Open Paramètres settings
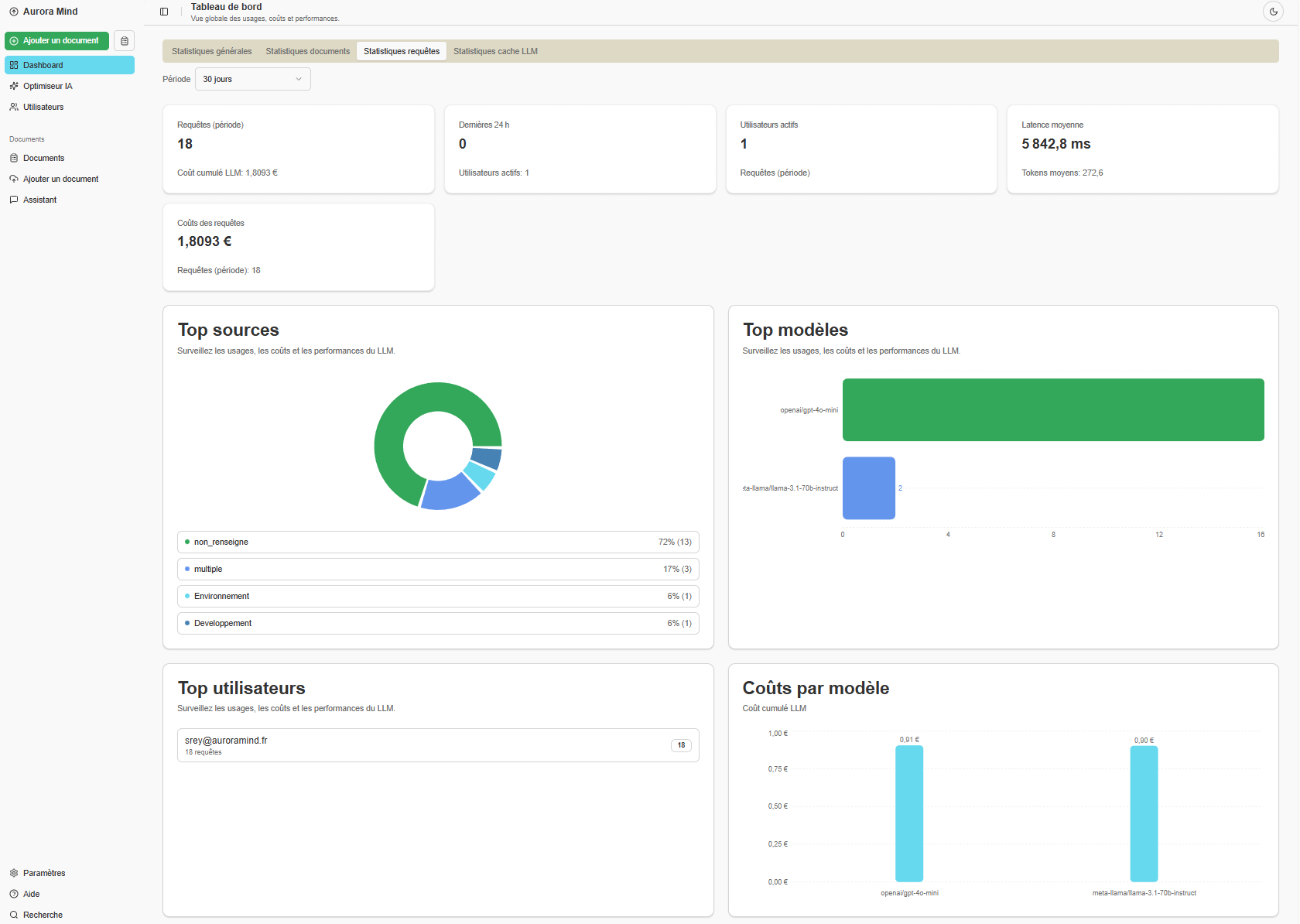Screen dimensions: 1300x924 (44, 873)
